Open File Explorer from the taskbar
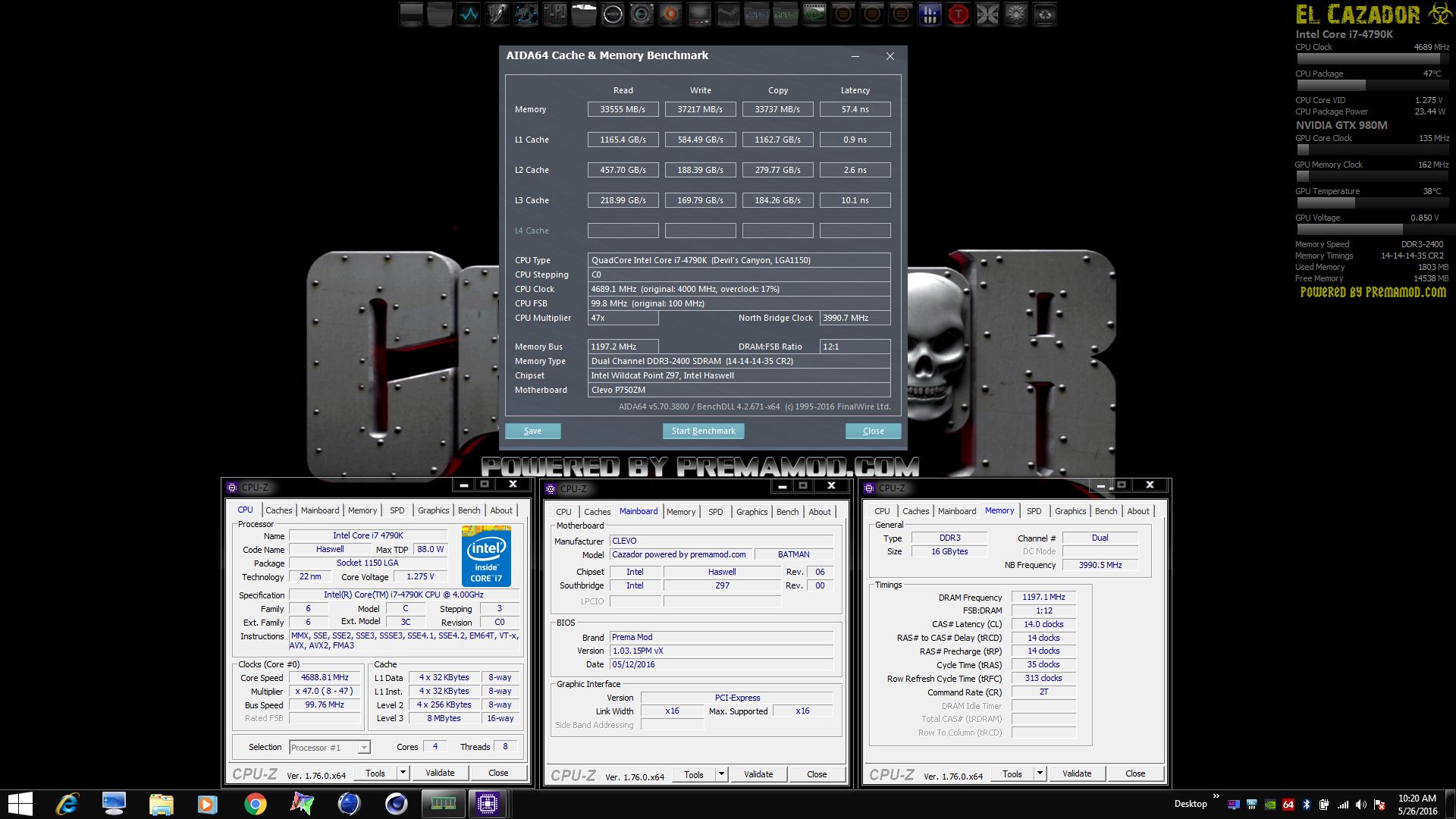Image resolution: width=1456 pixels, height=819 pixels. click(x=161, y=804)
